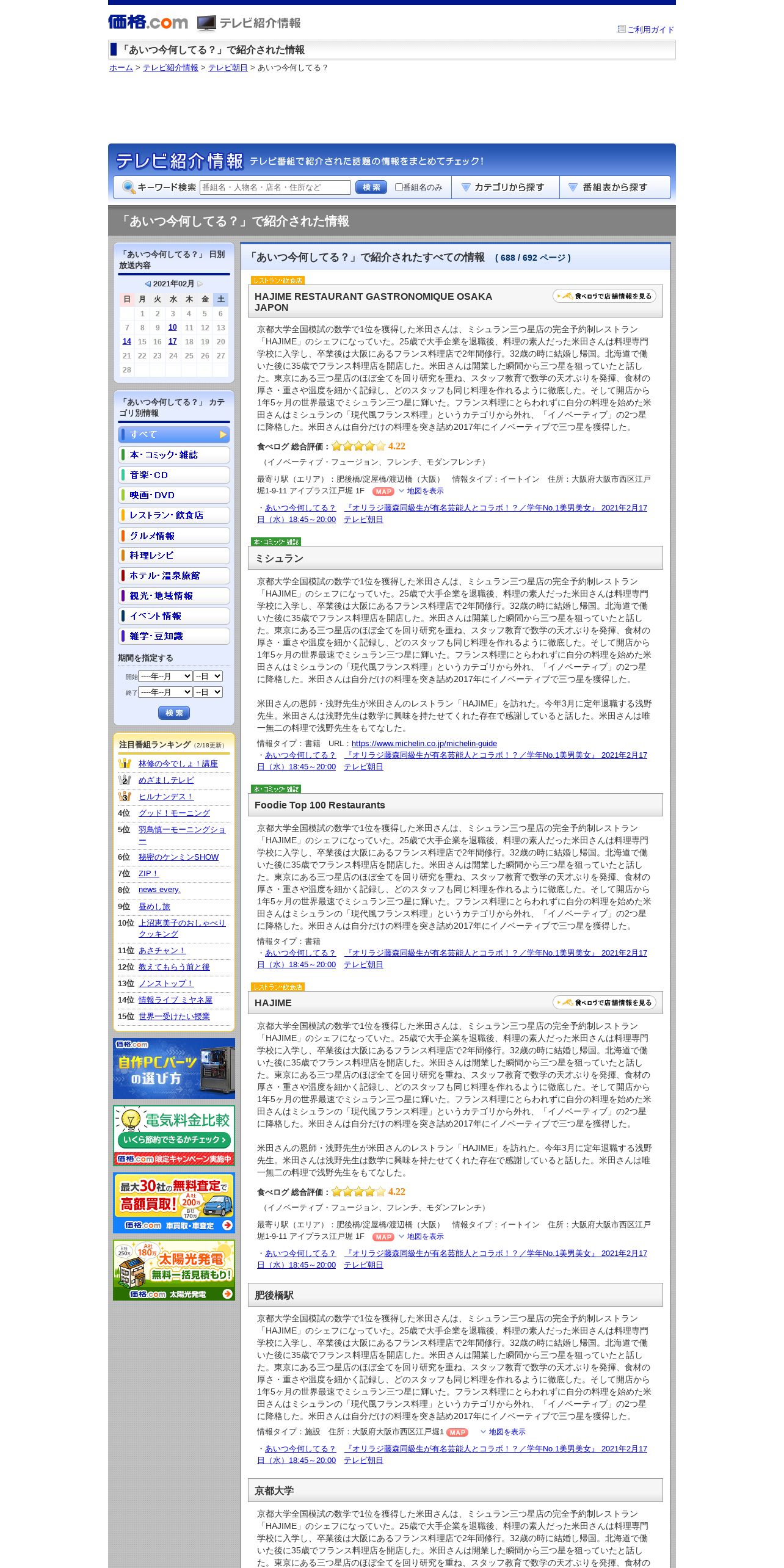Select the 映画・DVD category

[x=174, y=495]
